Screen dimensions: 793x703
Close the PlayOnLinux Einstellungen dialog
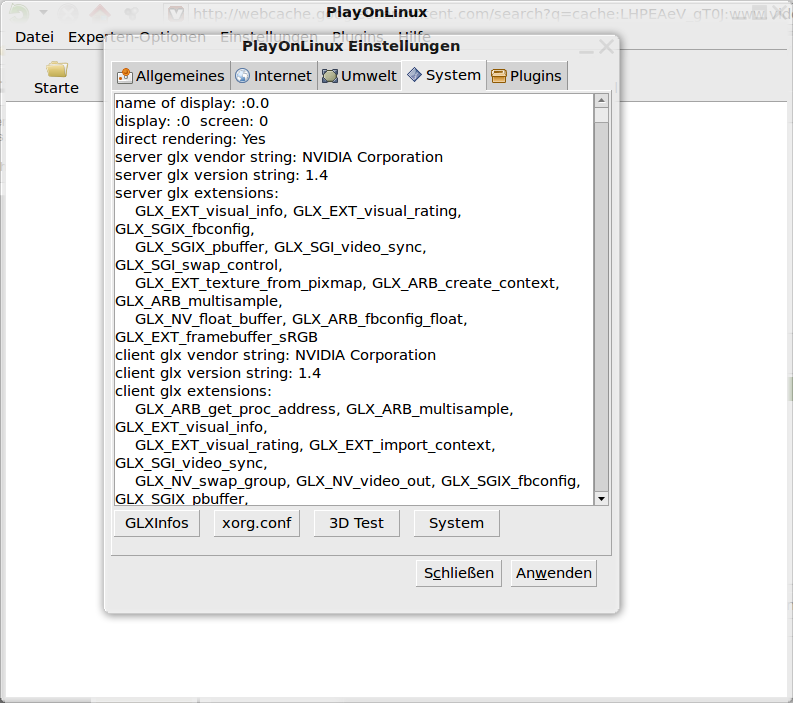click(606, 47)
